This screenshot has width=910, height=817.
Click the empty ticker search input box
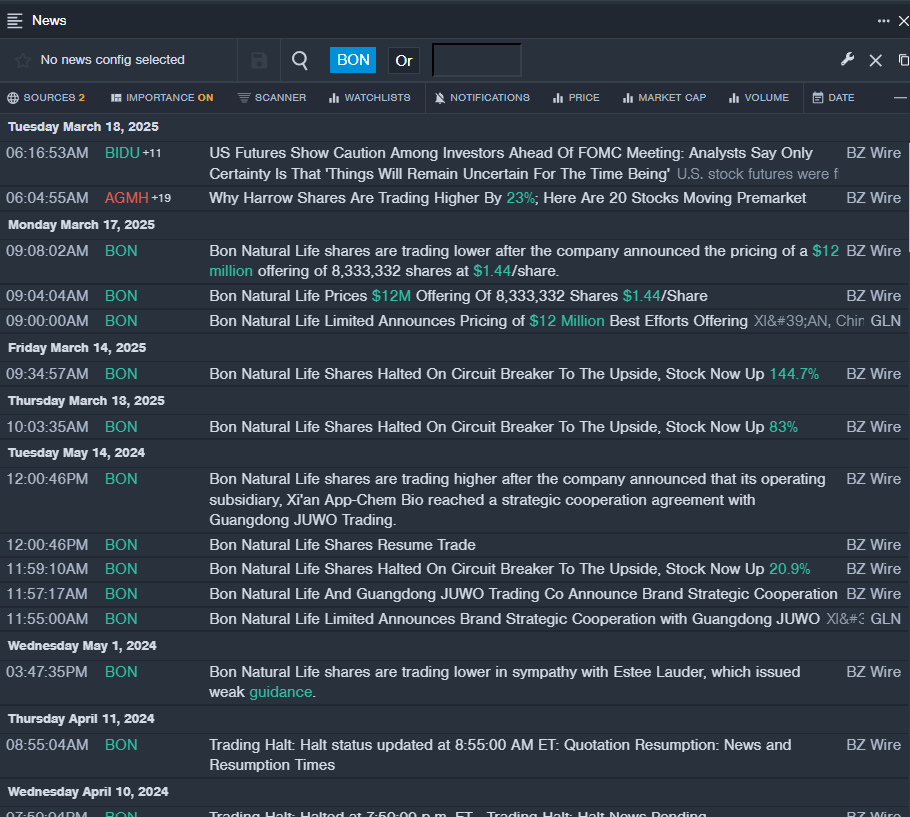point(477,60)
